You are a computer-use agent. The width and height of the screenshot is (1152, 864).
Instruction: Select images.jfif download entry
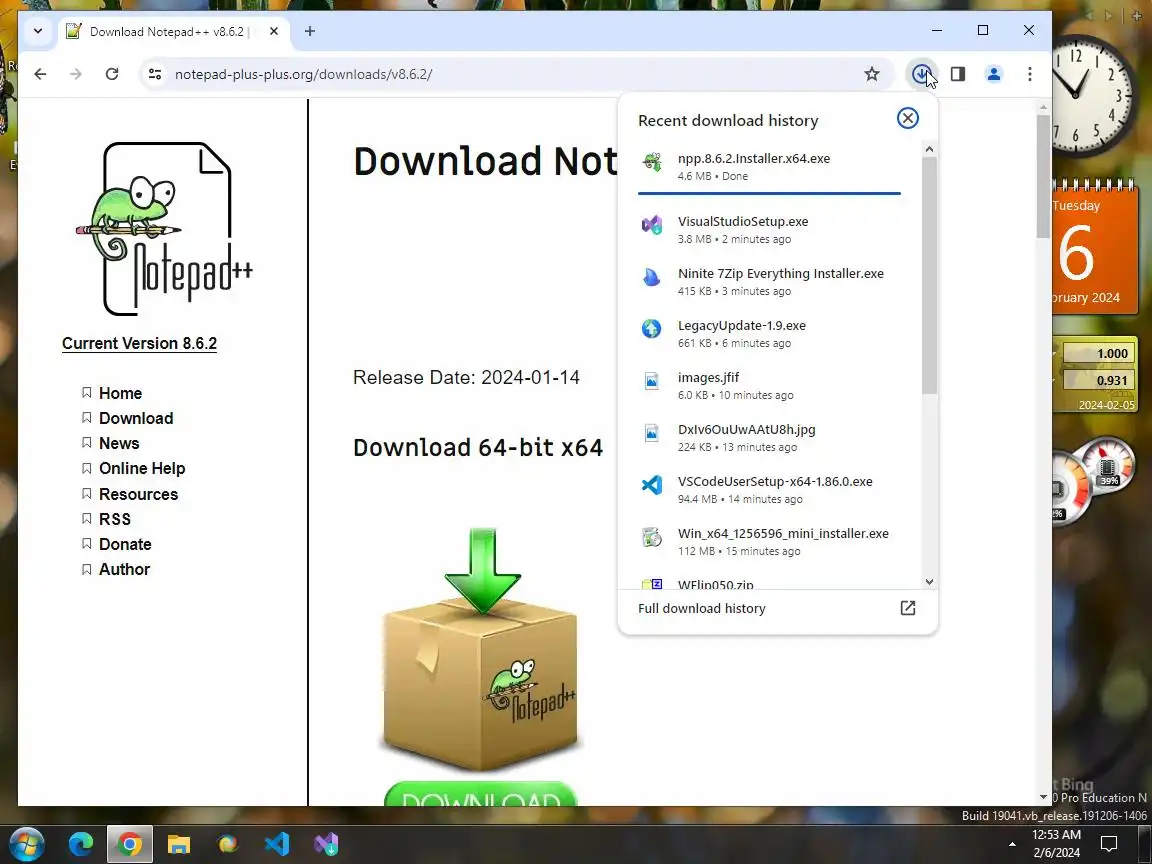[x=769, y=386]
